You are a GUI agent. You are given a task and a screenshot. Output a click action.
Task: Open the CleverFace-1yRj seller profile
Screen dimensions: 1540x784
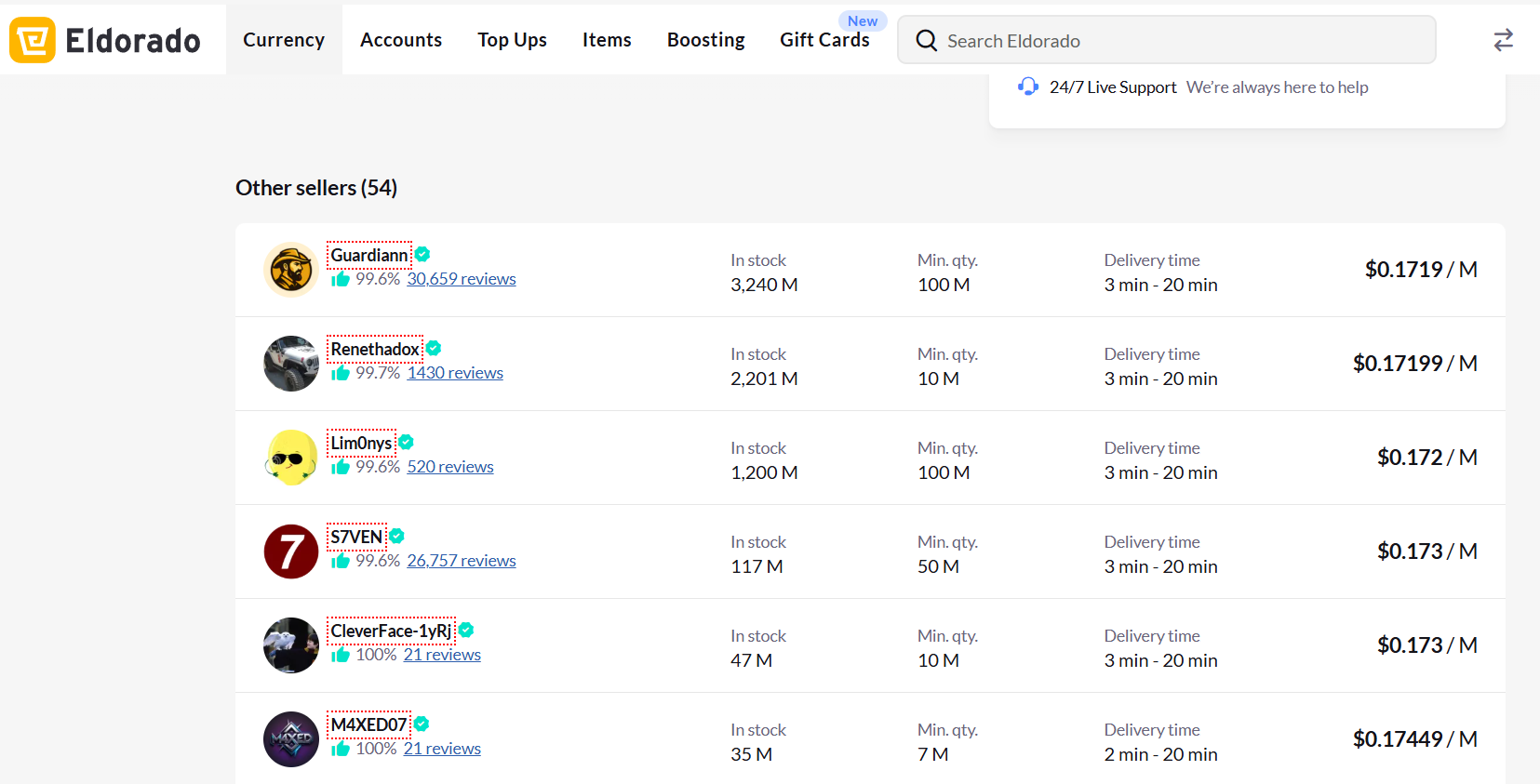pyautogui.click(x=391, y=631)
